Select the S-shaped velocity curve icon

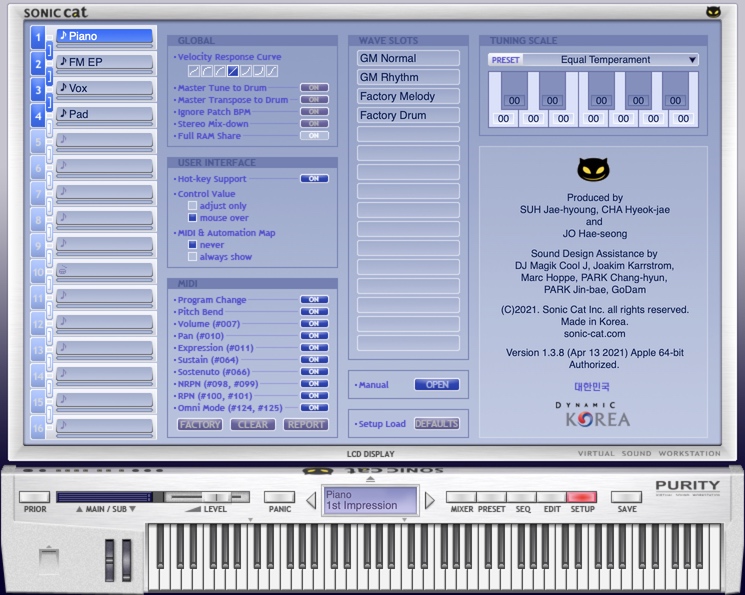(x=272, y=71)
